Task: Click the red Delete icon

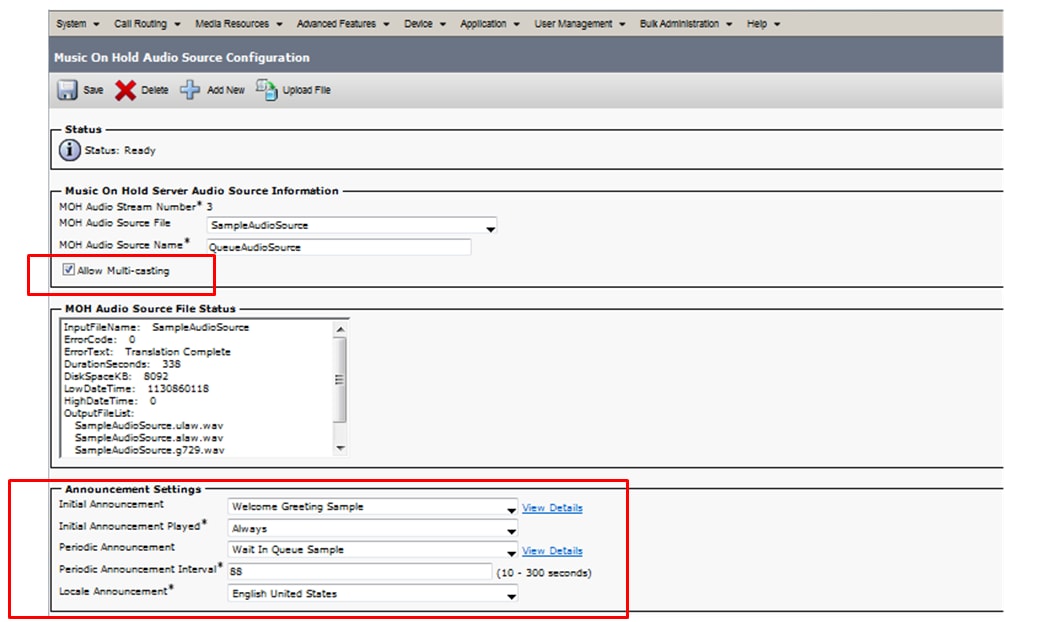Action: [x=125, y=89]
